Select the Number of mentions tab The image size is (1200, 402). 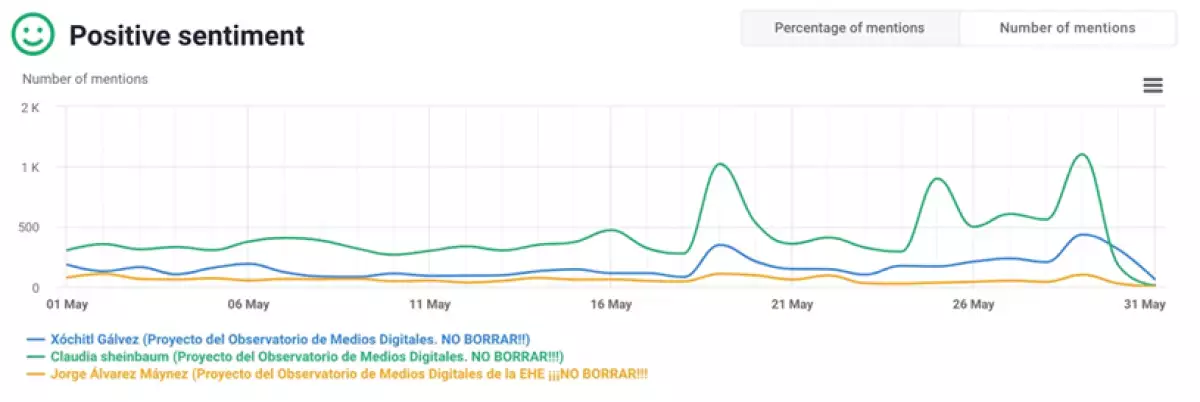coord(1067,28)
